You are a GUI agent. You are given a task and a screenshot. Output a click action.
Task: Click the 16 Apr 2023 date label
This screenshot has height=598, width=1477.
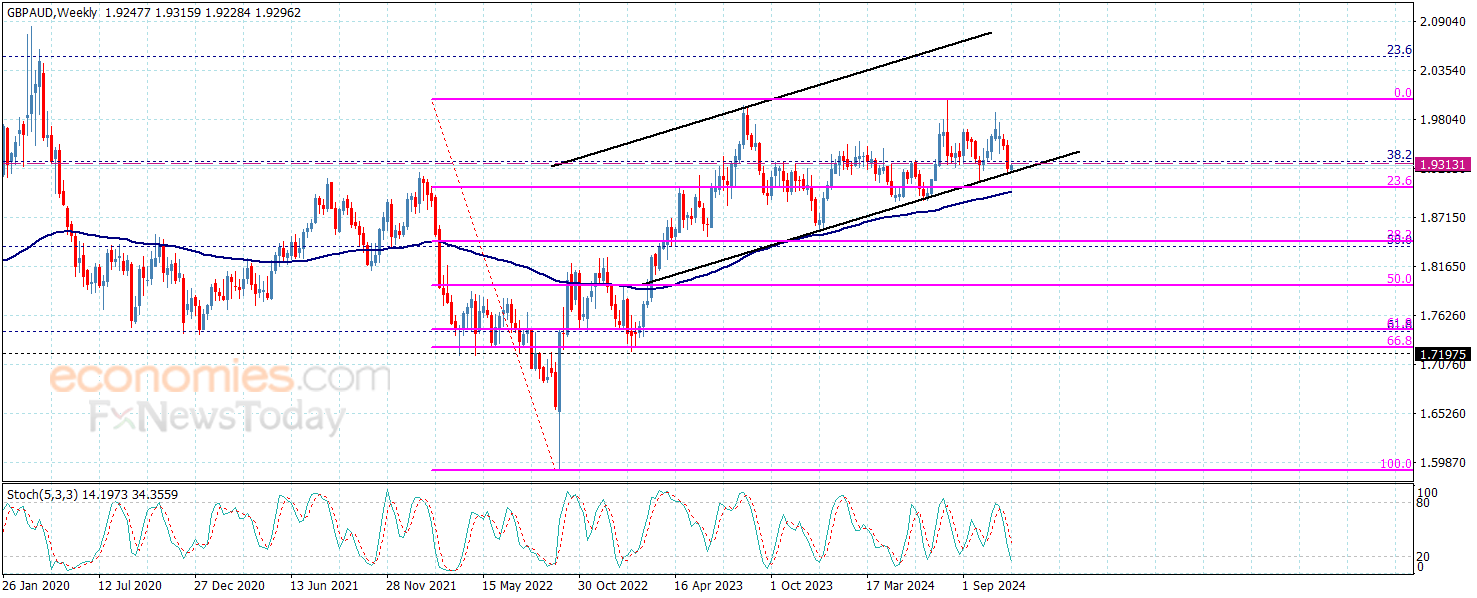click(x=706, y=584)
